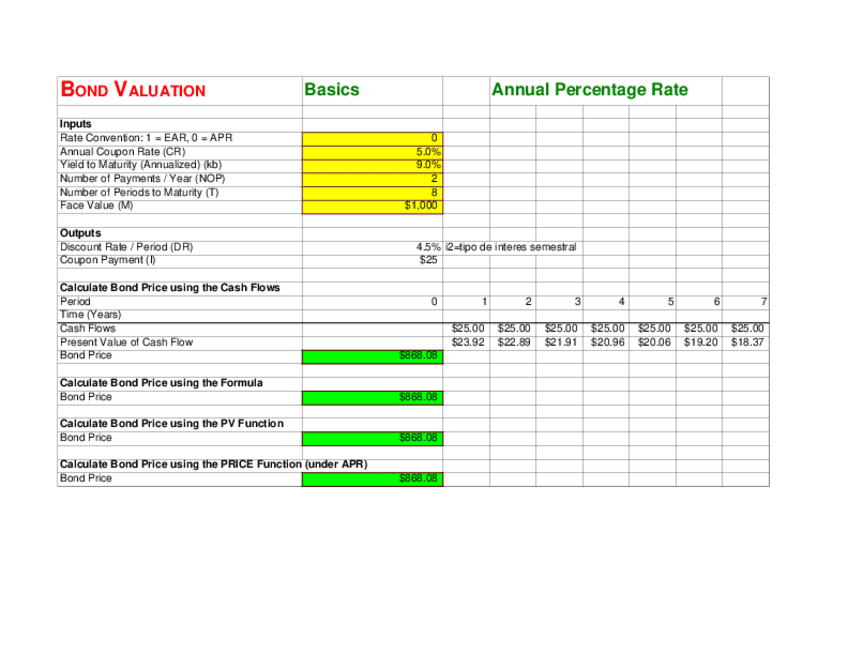Select the 'Time (Years)' row label
848x655 pixels.
point(90,315)
